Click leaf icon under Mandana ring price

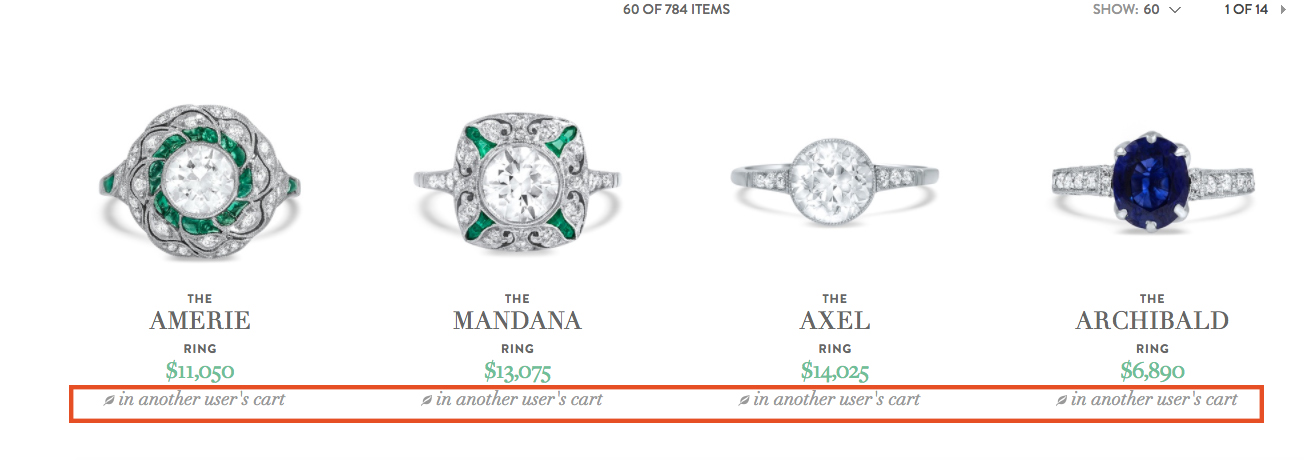tap(427, 400)
